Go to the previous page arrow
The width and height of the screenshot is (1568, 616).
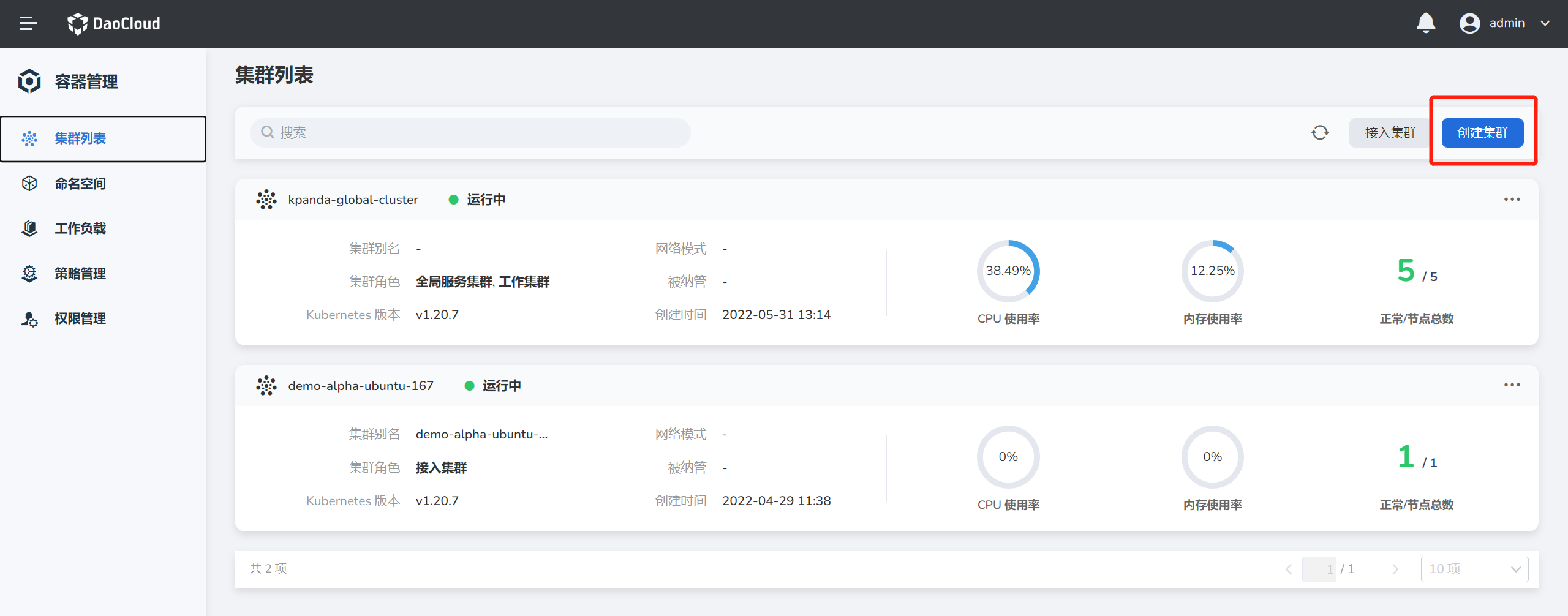click(1289, 569)
